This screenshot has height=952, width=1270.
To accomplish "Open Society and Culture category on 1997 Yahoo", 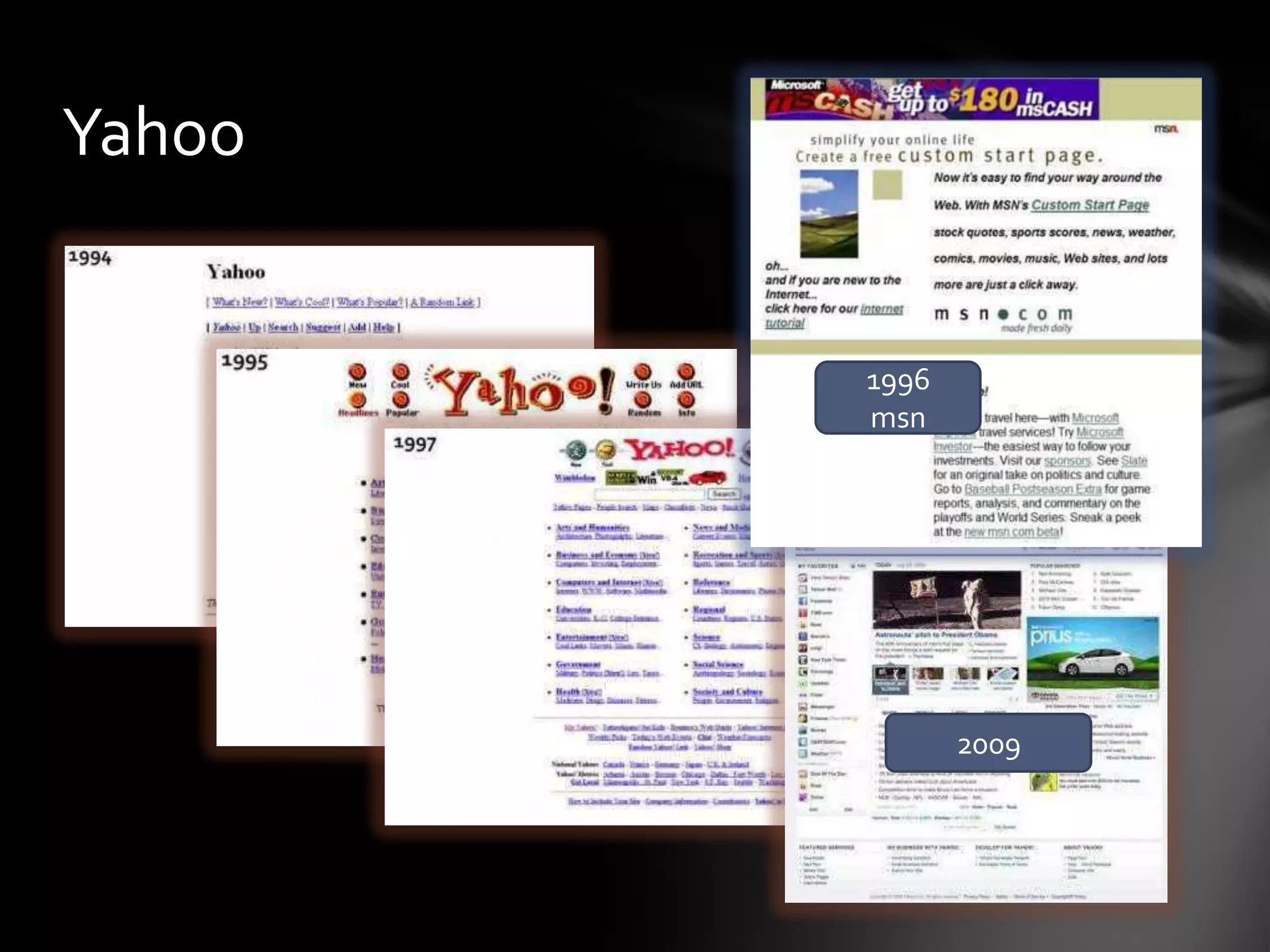I will coord(727,692).
